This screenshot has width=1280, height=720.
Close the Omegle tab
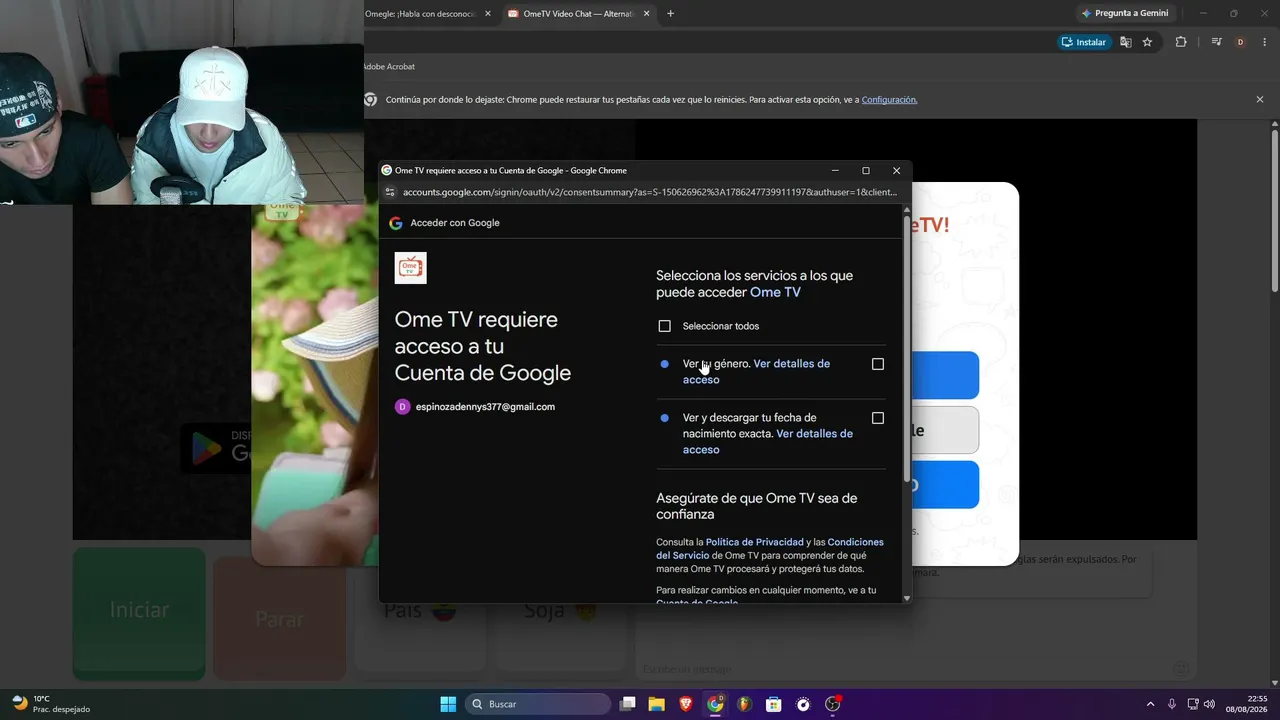pyautogui.click(x=487, y=14)
